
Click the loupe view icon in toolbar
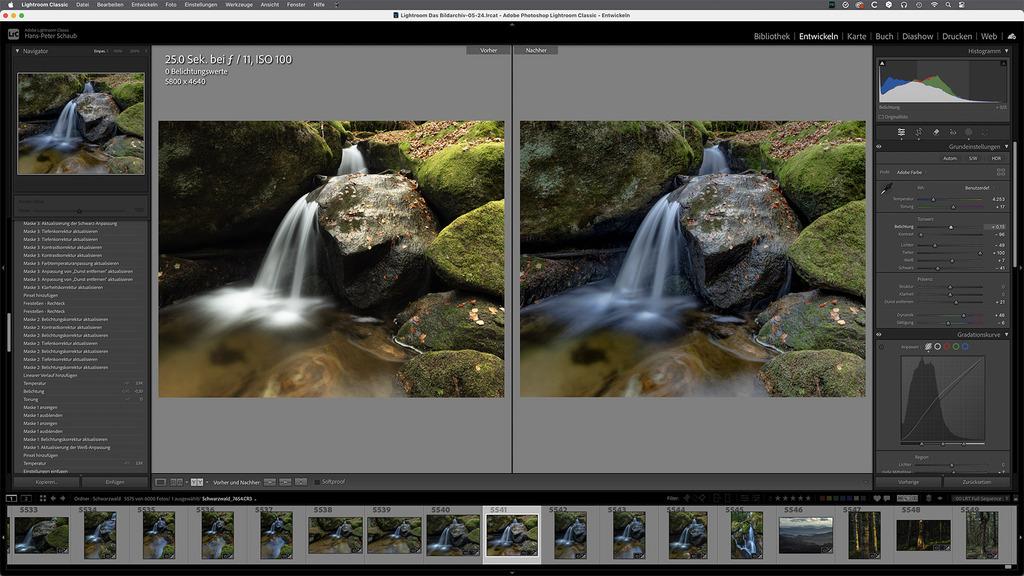click(161, 482)
